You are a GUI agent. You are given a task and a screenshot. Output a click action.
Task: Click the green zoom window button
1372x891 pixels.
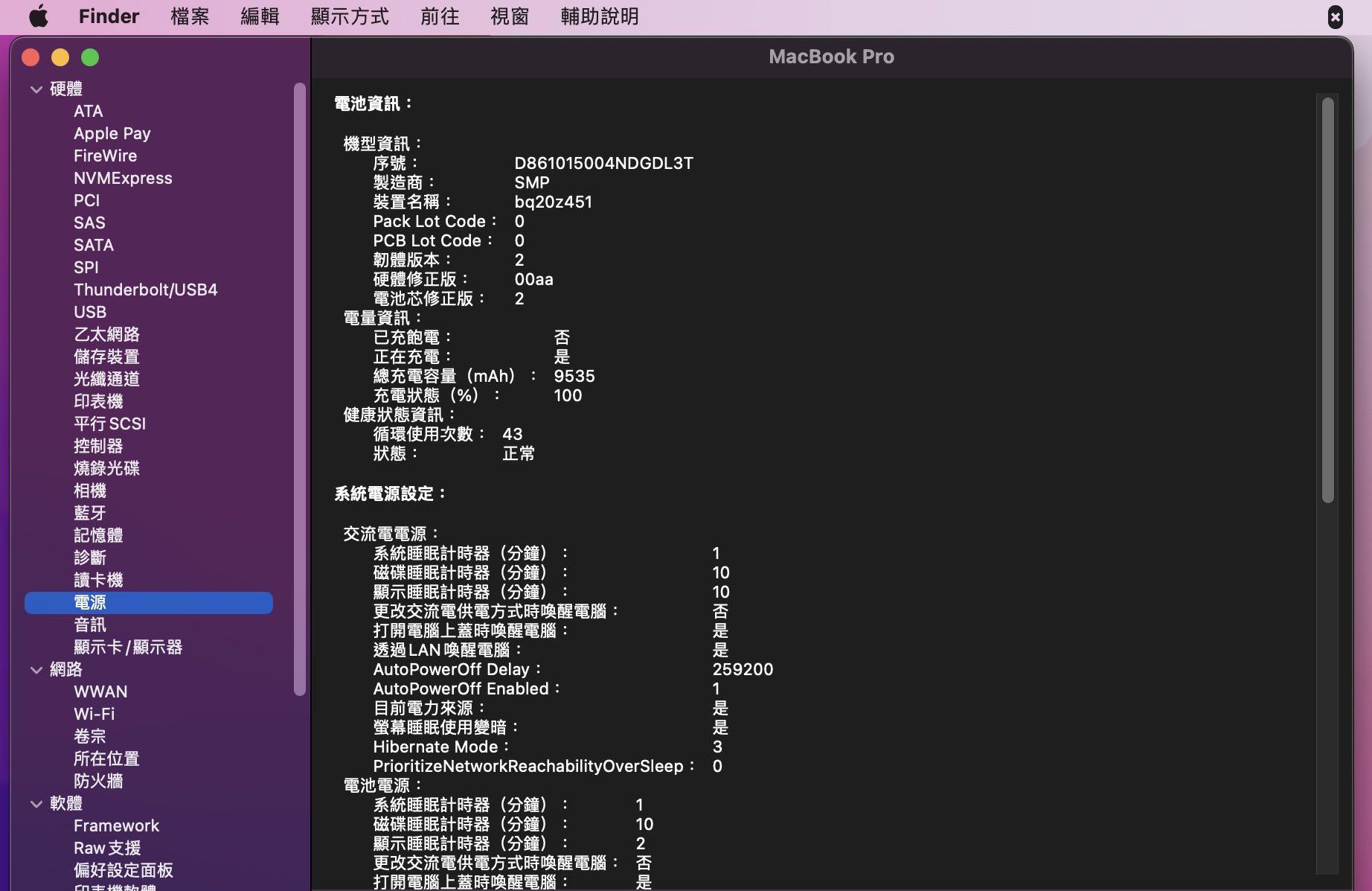tap(90, 57)
